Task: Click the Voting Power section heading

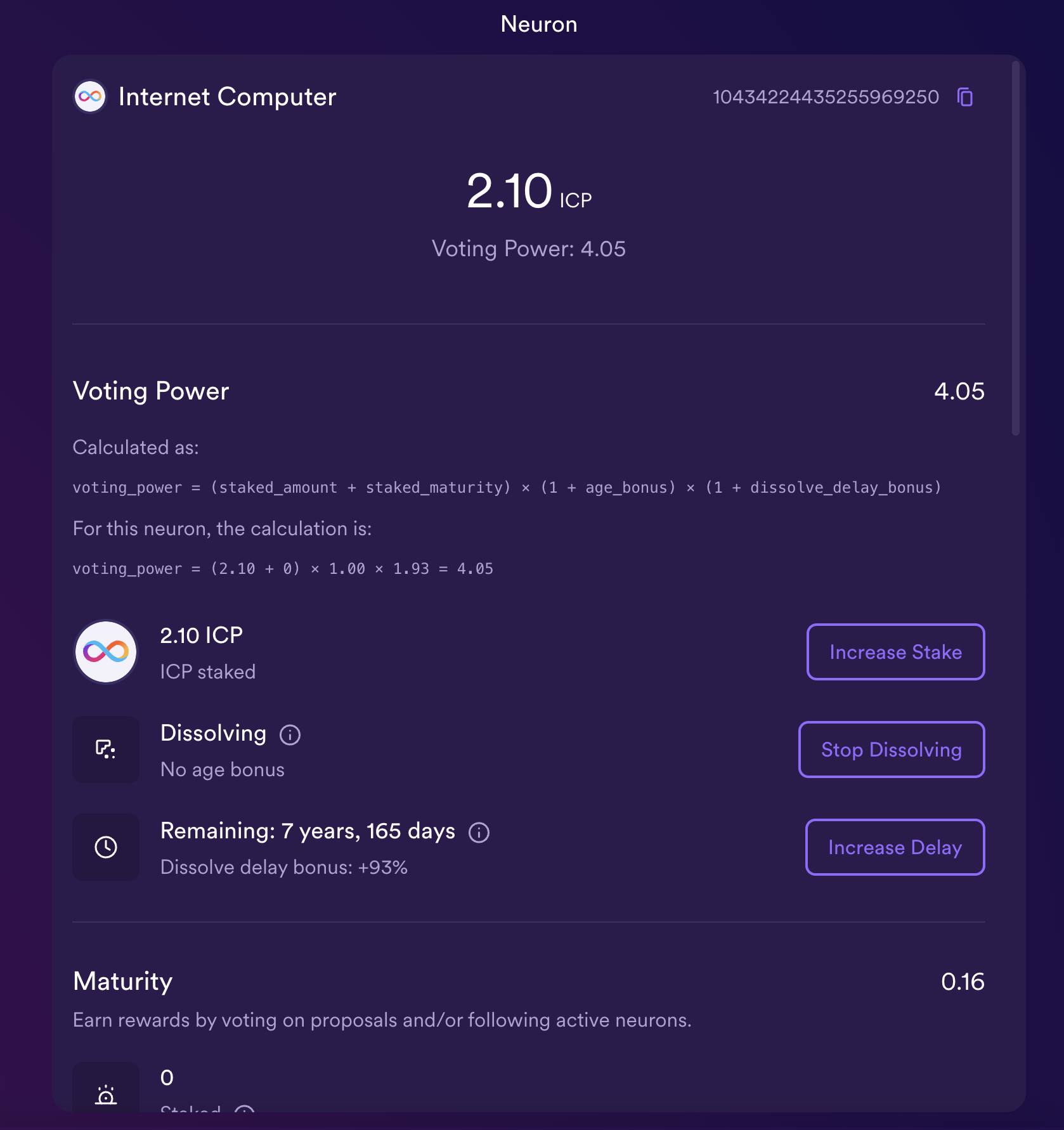Action: point(151,391)
